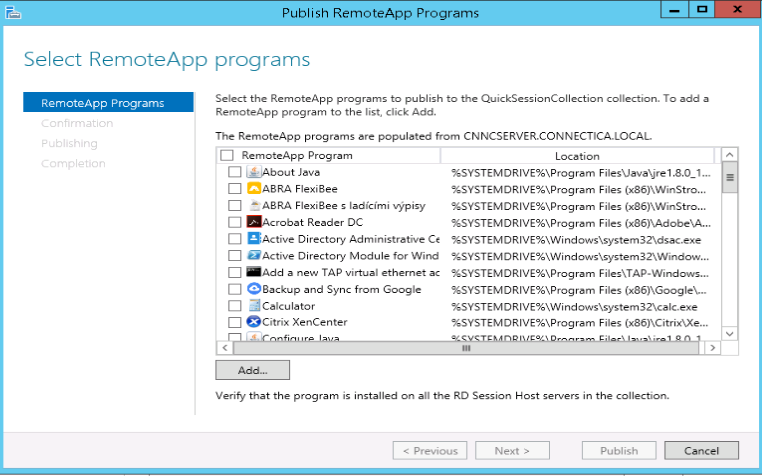Click the Citrix\Xe... location path
The width and height of the screenshot is (762, 476).
[580, 323]
